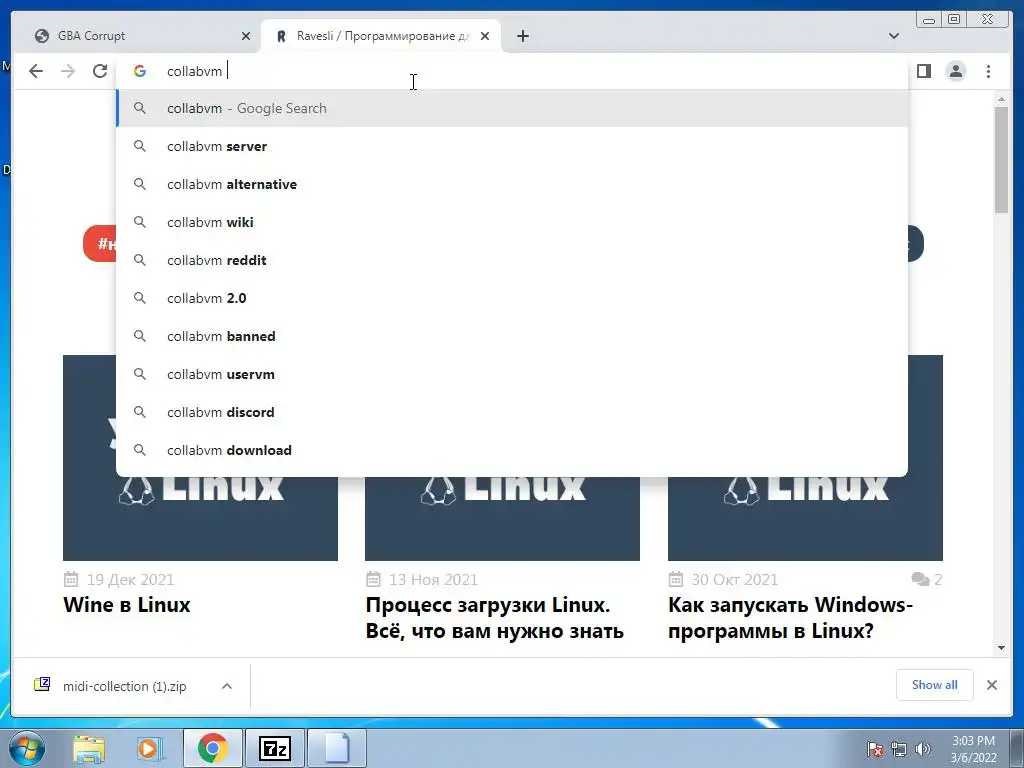Click the Chrome taskbar icon
1024x768 pixels.
[x=212, y=748]
